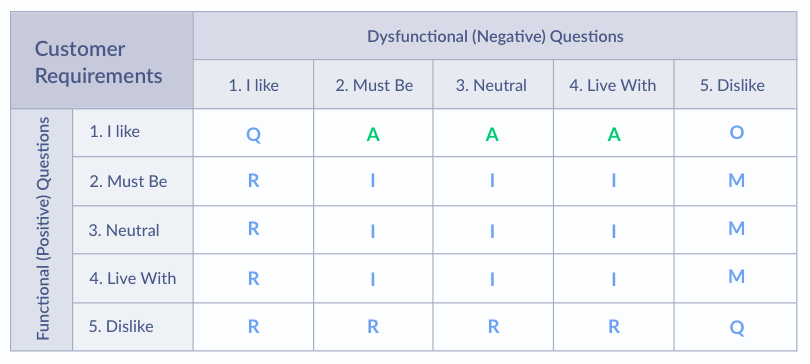Select the Dysfunctional (Negative) Questions header
Viewport: 810px width, 364px height.
pyautogui.click(x=495, y=36)
